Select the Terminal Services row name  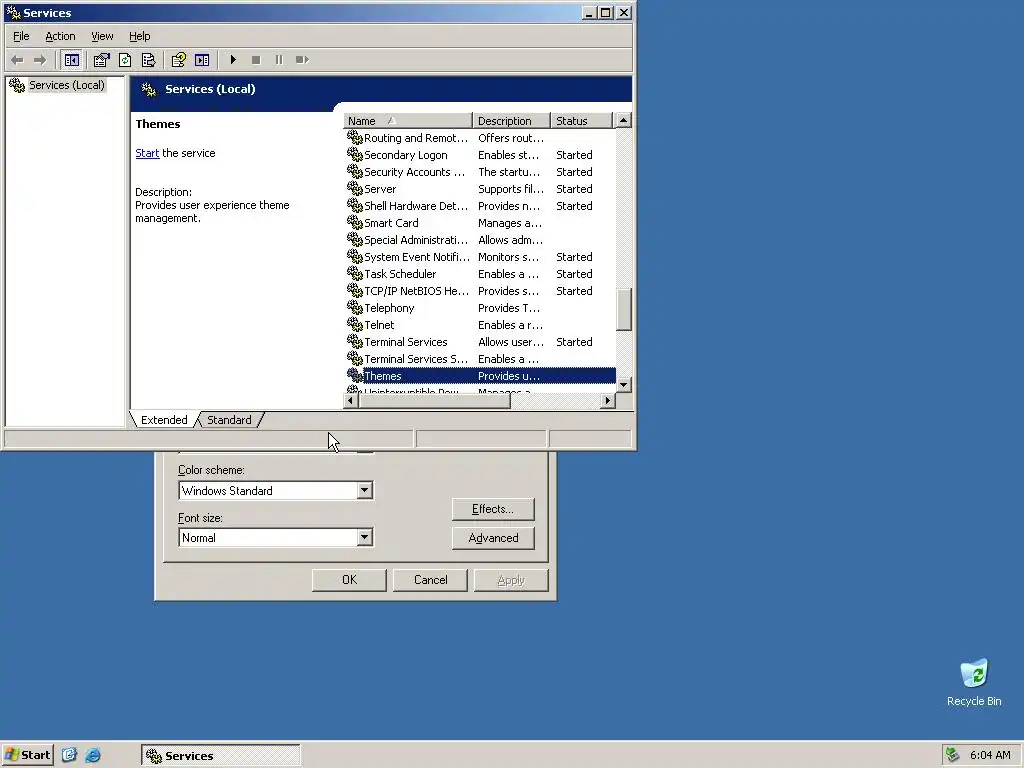[x=406, y=342]
